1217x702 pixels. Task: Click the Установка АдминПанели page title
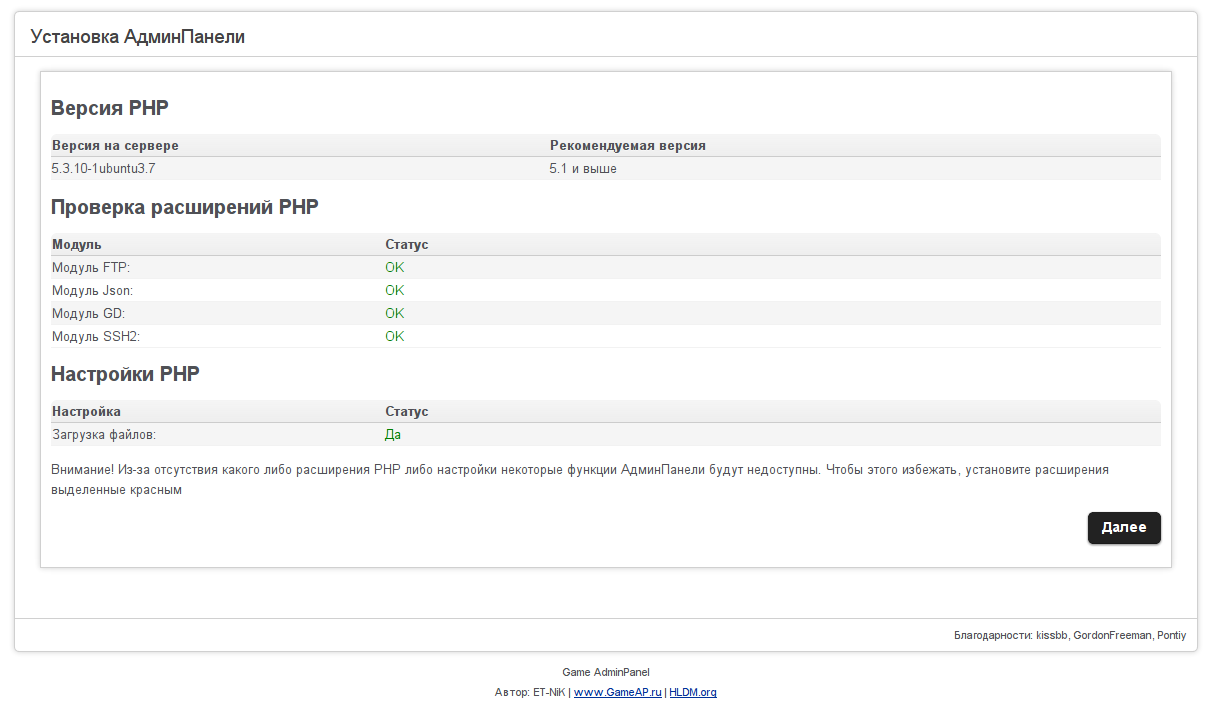pos(138,37)
